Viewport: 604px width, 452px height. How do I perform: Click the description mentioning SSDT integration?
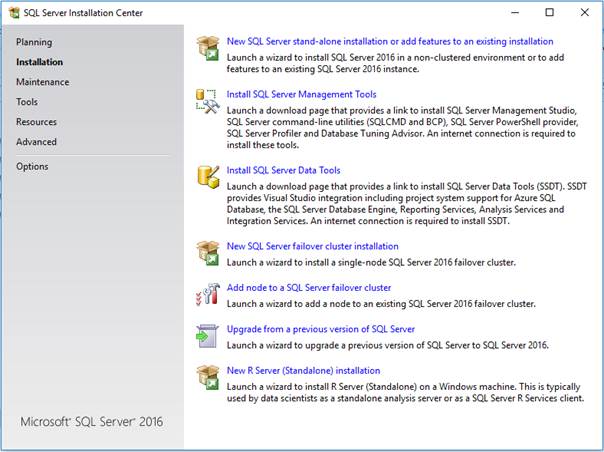click(406, 203)
